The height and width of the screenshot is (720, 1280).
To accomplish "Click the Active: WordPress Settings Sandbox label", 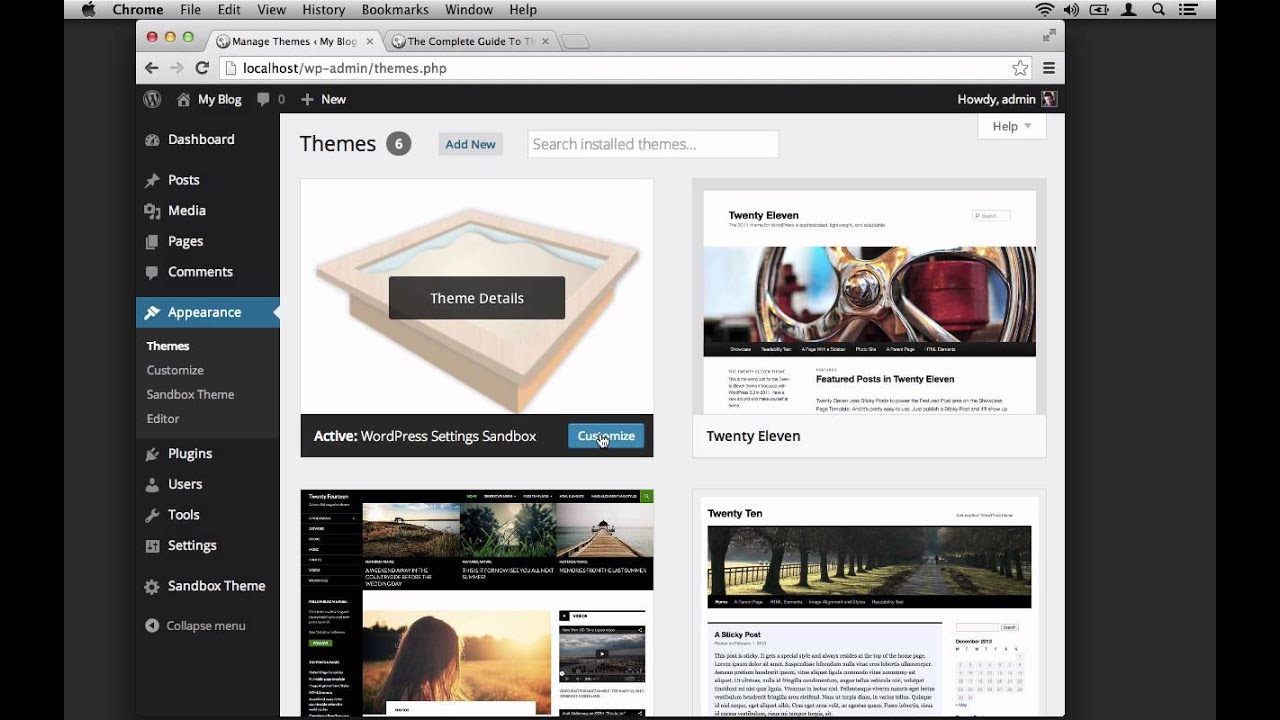I will [x=425, y=436].
